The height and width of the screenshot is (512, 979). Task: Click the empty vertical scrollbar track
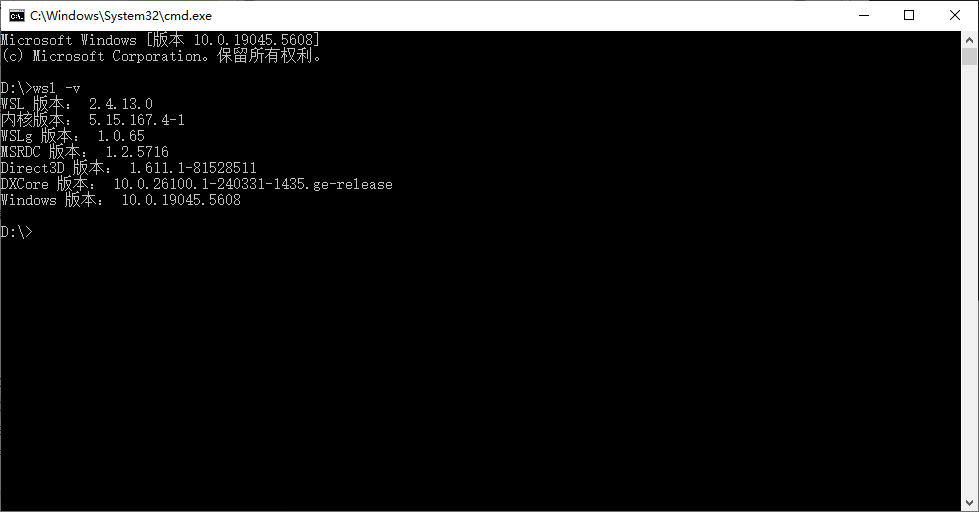(969, 281)
